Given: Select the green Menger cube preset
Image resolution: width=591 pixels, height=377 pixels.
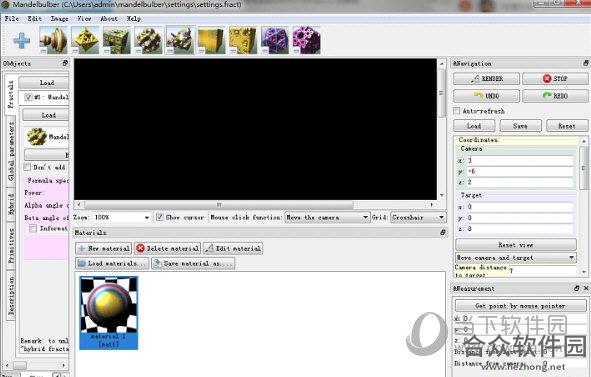Looking at the screenshot, I should 116,40.
